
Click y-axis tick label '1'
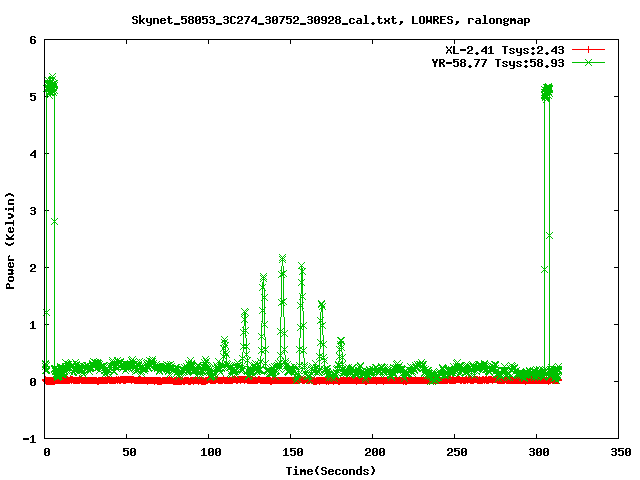[x=33, y=325]
